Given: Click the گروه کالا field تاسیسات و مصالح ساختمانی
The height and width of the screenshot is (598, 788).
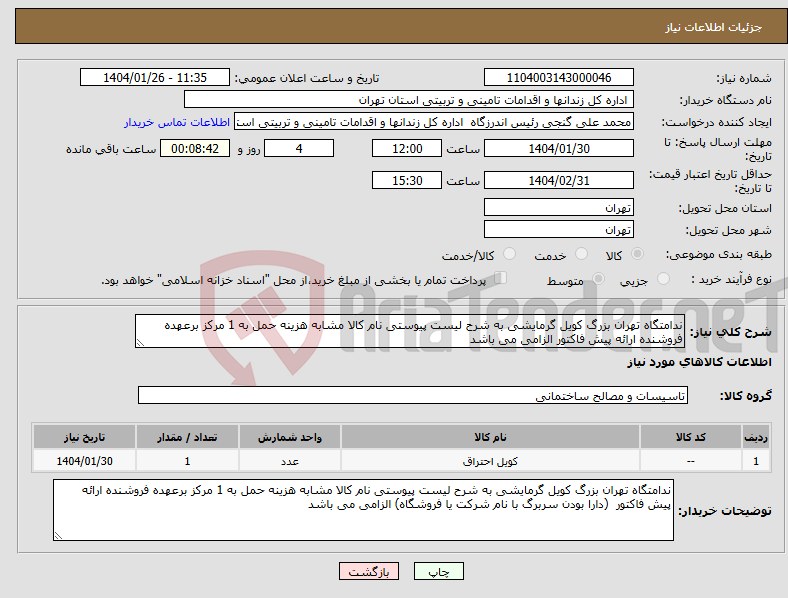Looking at the screenshot, I should tap(413, 395).
